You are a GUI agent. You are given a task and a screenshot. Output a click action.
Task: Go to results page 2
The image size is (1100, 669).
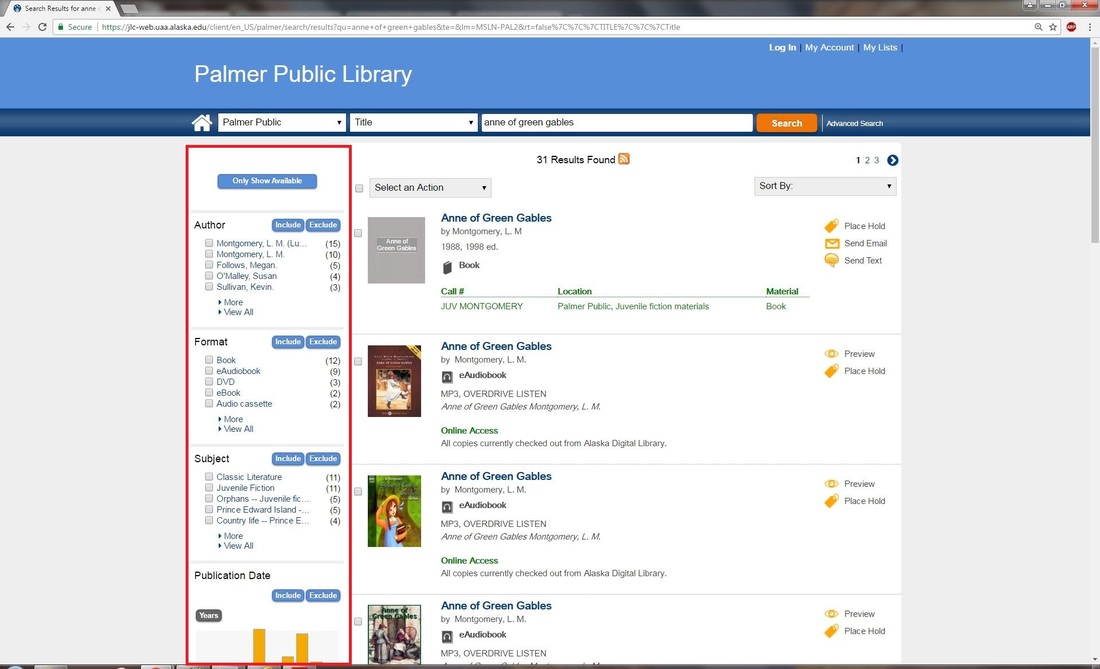(867, 161)
